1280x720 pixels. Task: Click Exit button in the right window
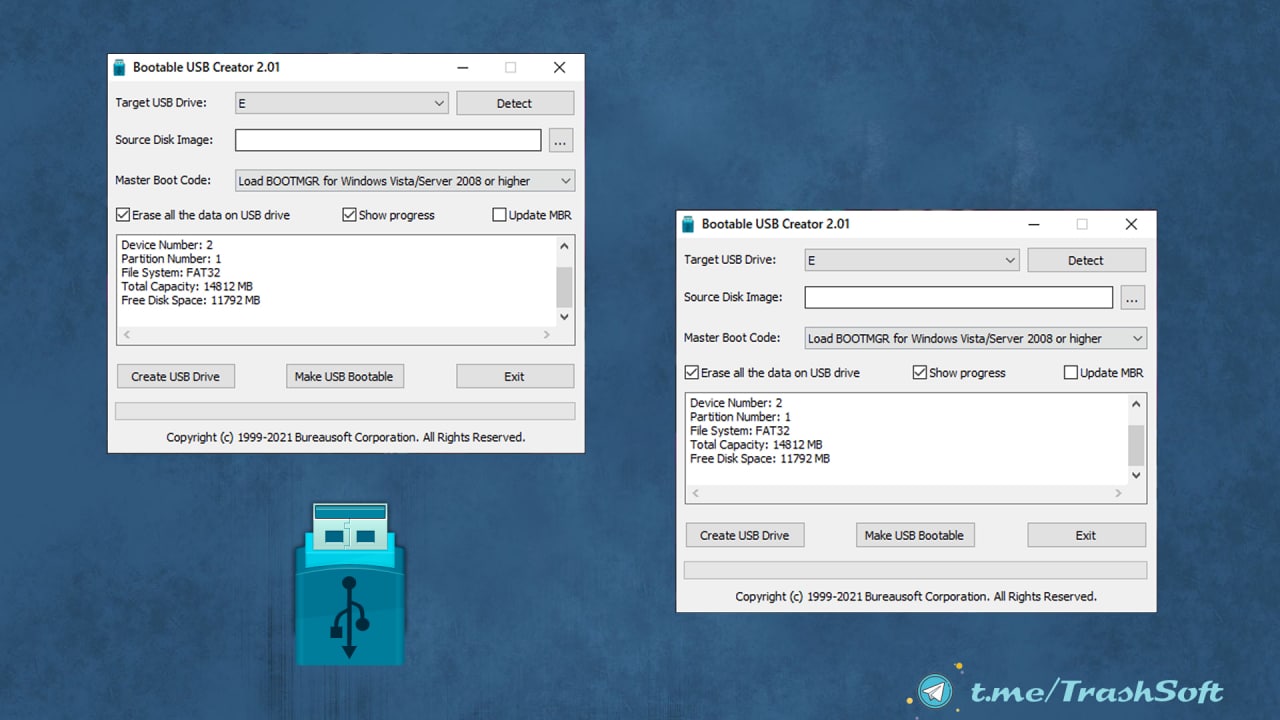coord(1086,535)
